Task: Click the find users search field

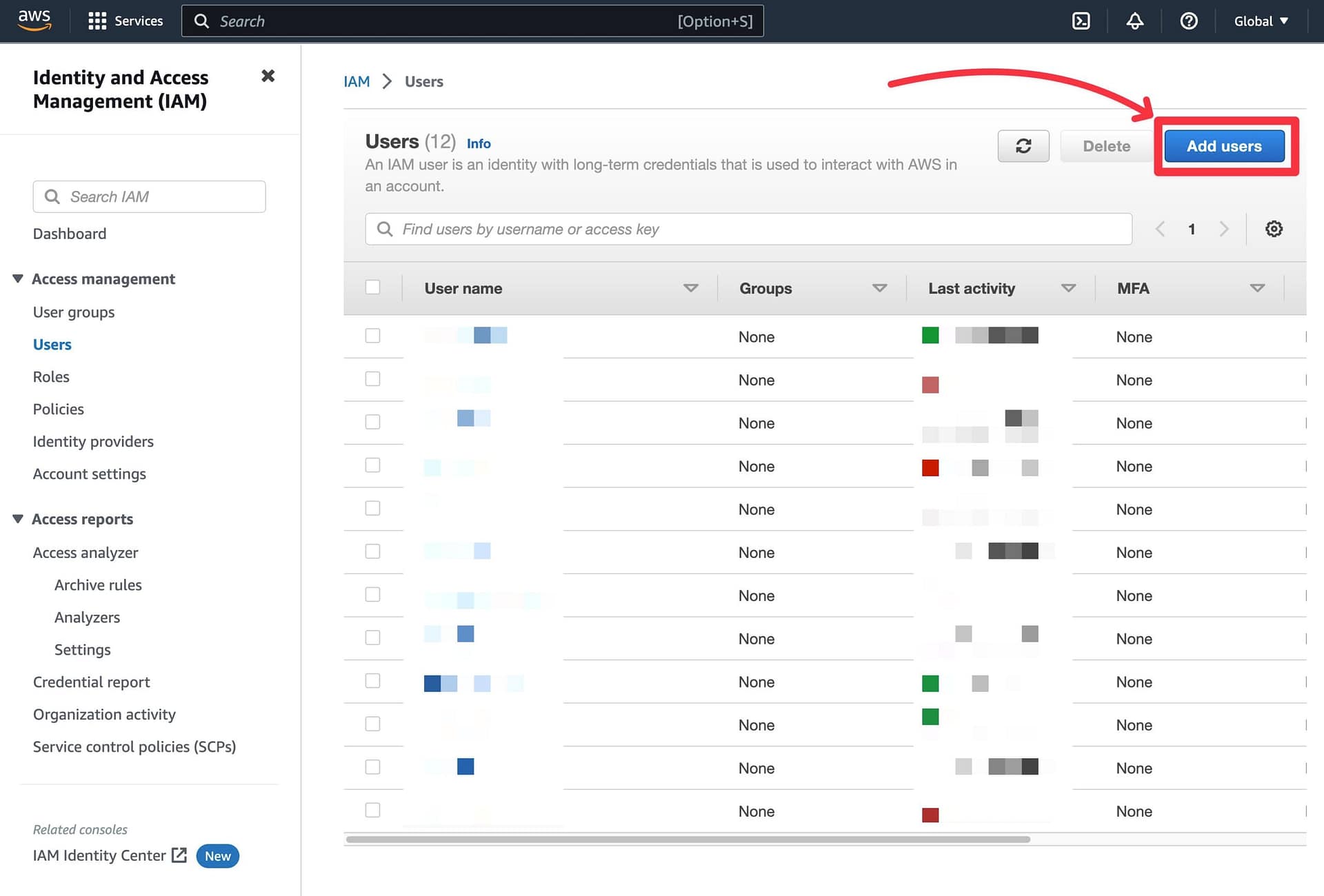Action: pos(748,229)
